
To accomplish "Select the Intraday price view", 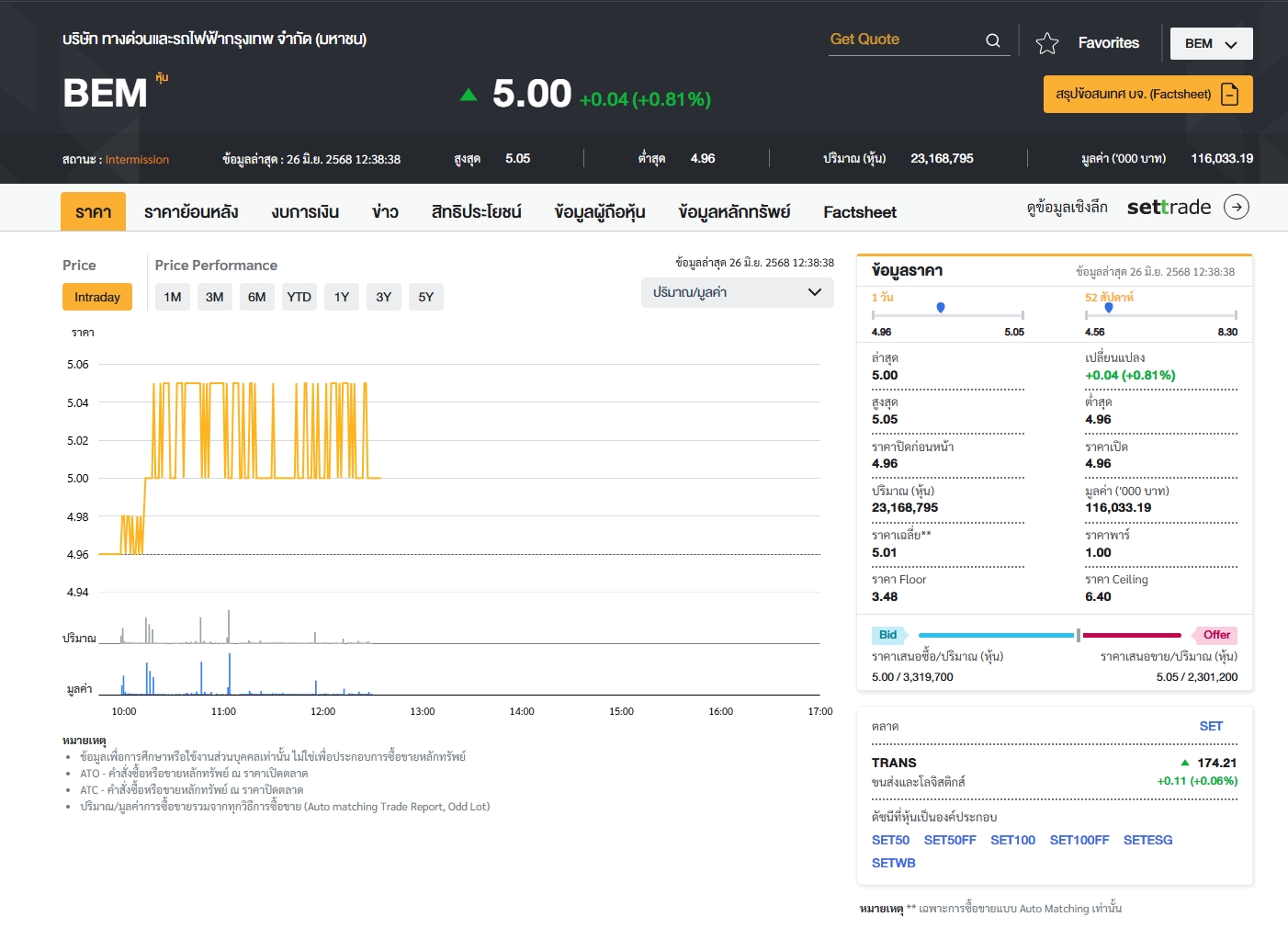I will tap(97, 297).
